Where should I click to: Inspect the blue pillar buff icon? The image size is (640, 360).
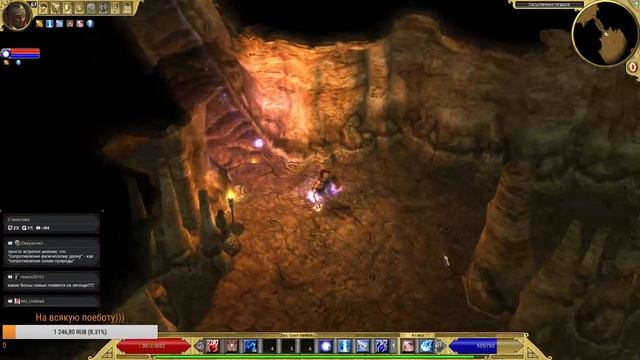(x=49, y=24)
